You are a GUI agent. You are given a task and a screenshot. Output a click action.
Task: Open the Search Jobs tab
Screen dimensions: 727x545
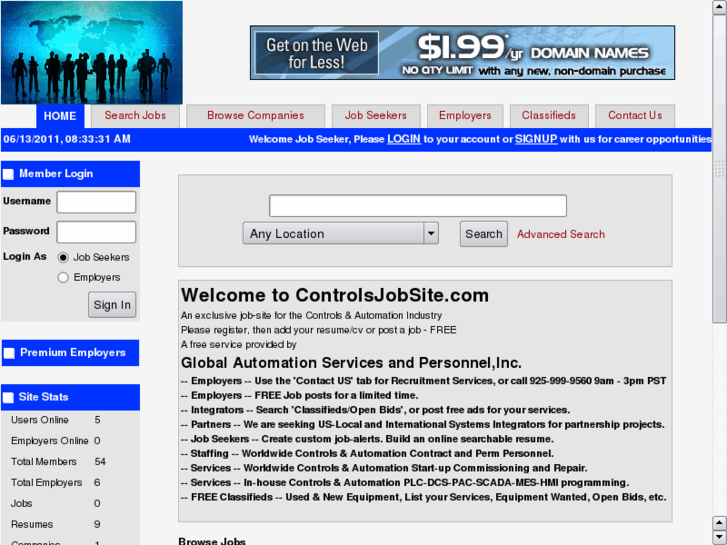point(135,116)
